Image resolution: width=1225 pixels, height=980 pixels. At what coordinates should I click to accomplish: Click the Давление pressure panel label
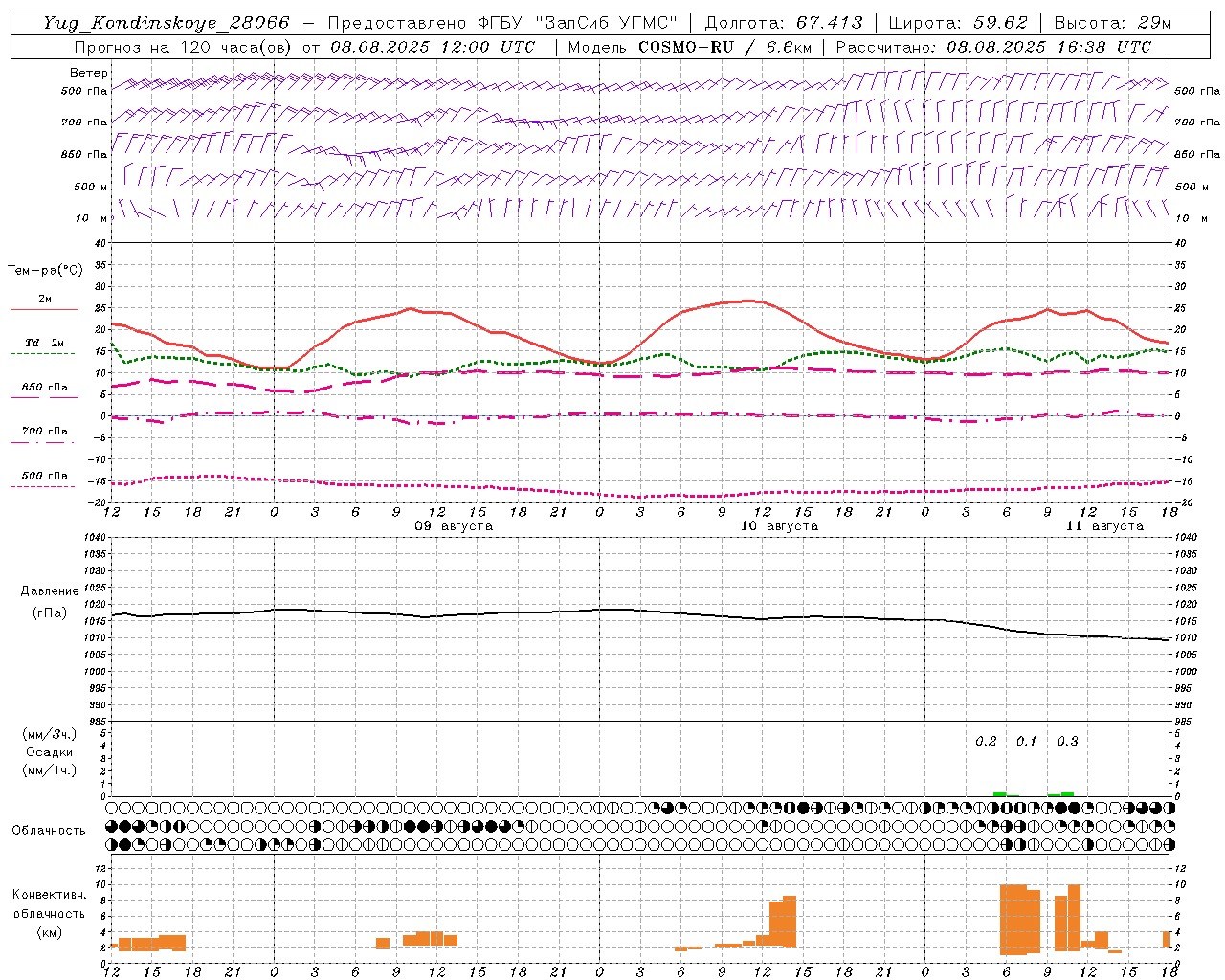[x=50, y=591]
